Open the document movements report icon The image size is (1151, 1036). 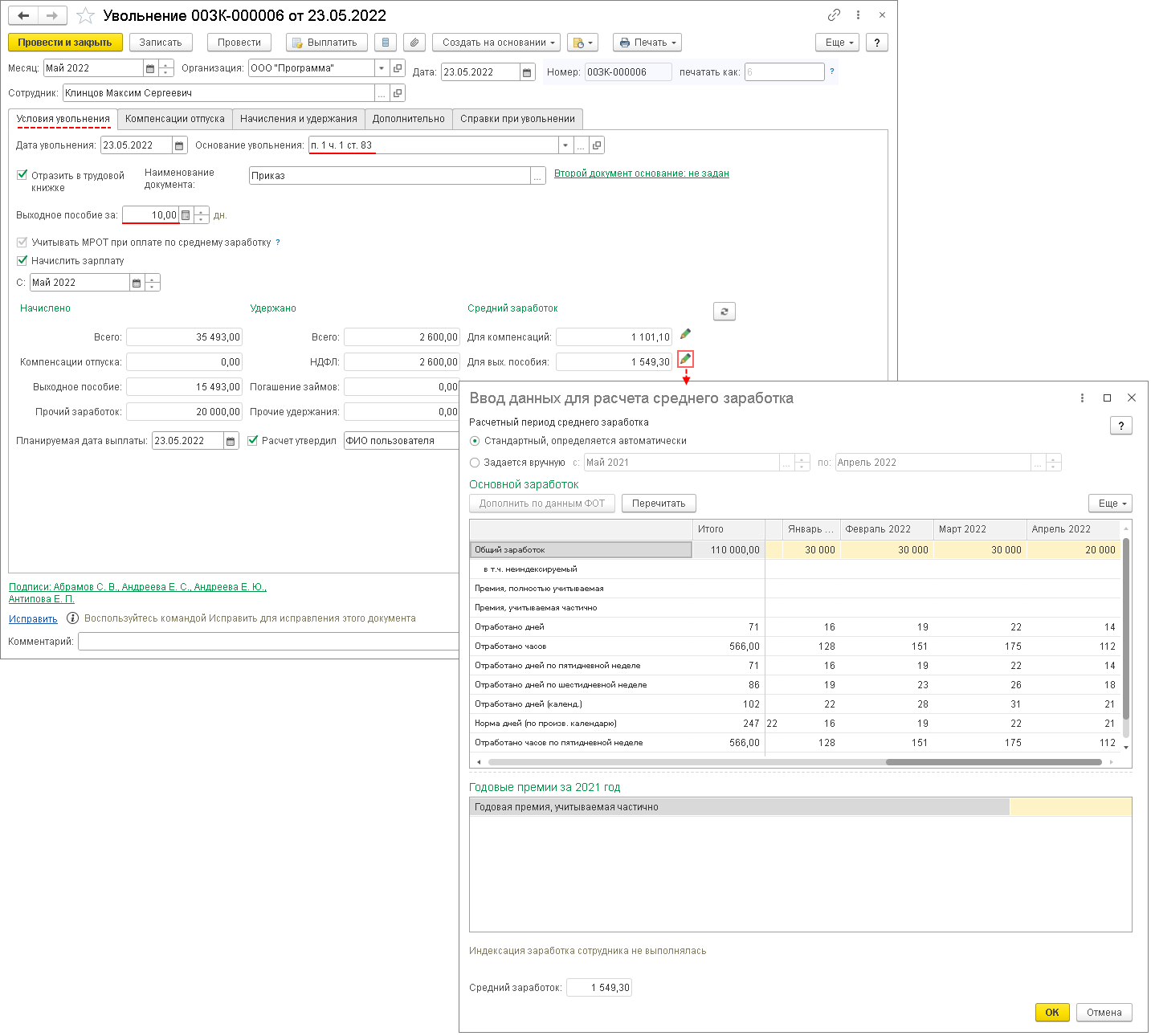[x=386, y=43]
